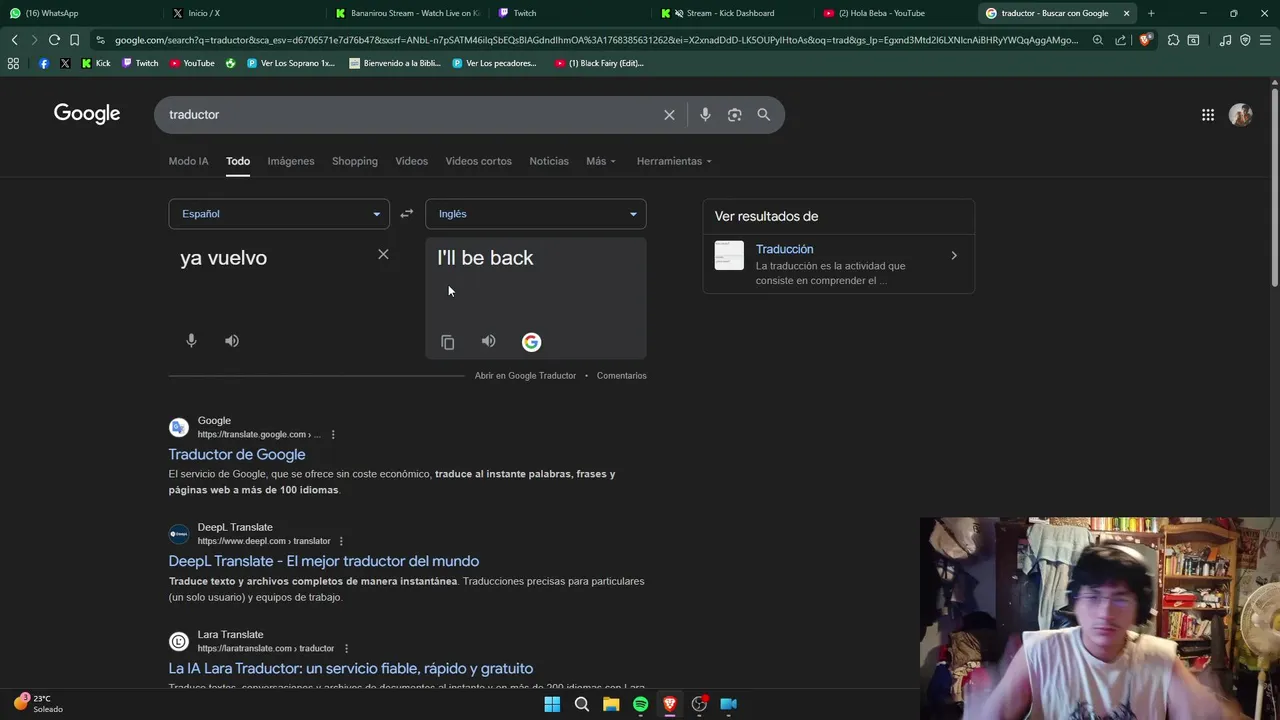Open more options for Lara Translate result
This screenshot has height=720, width=1280.
click(346, 649)
